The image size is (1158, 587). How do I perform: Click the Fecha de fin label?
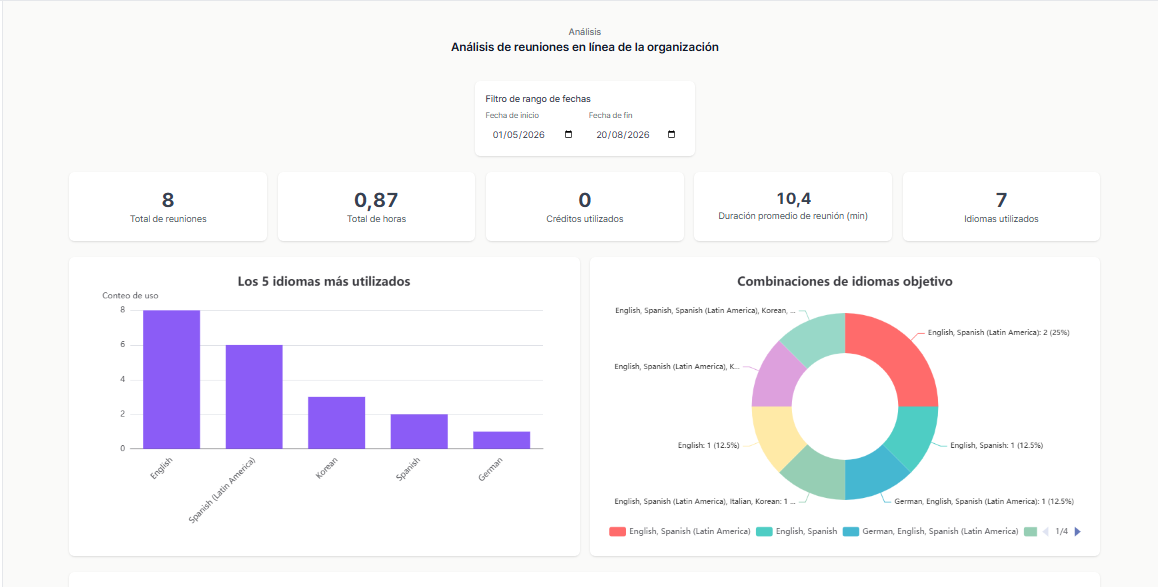[x=611, y=115]
